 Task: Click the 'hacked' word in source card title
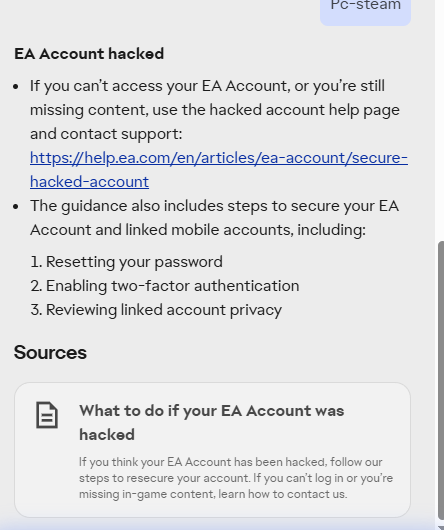click(107, 435)
